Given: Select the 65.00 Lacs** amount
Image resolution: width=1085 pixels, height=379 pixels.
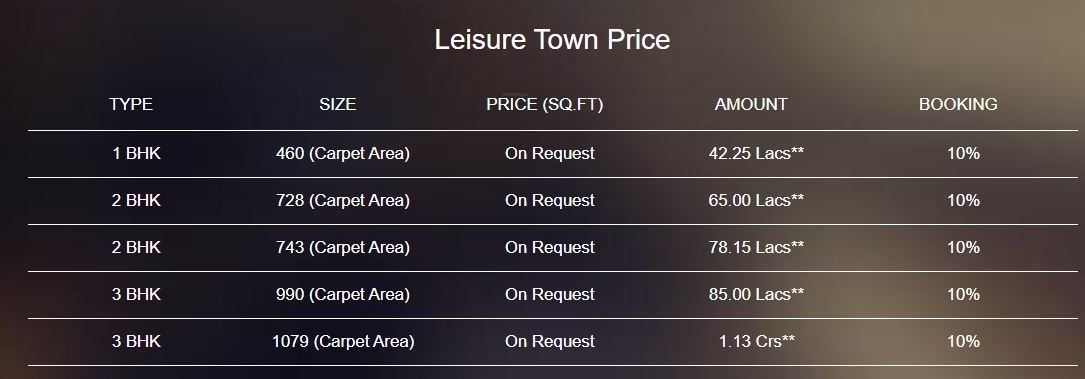Looking at the screenshot, I should click(x=756, y=201).
